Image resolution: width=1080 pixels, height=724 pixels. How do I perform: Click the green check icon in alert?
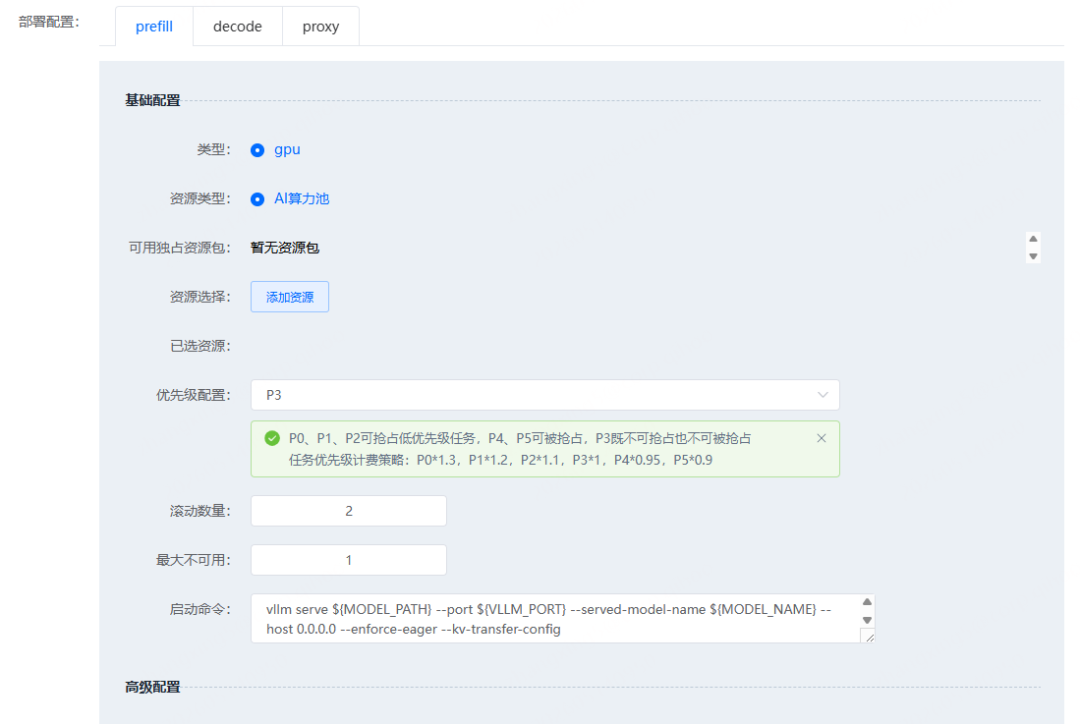pyautogui.click(x=272, y=438)
